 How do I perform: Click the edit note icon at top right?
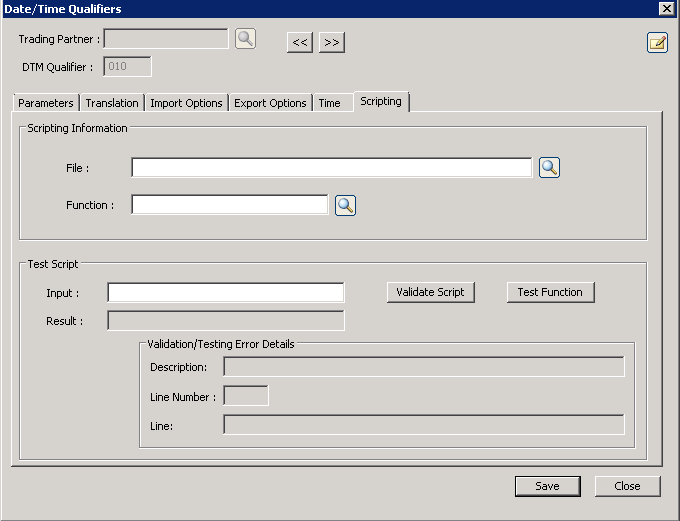coord(657,42)
